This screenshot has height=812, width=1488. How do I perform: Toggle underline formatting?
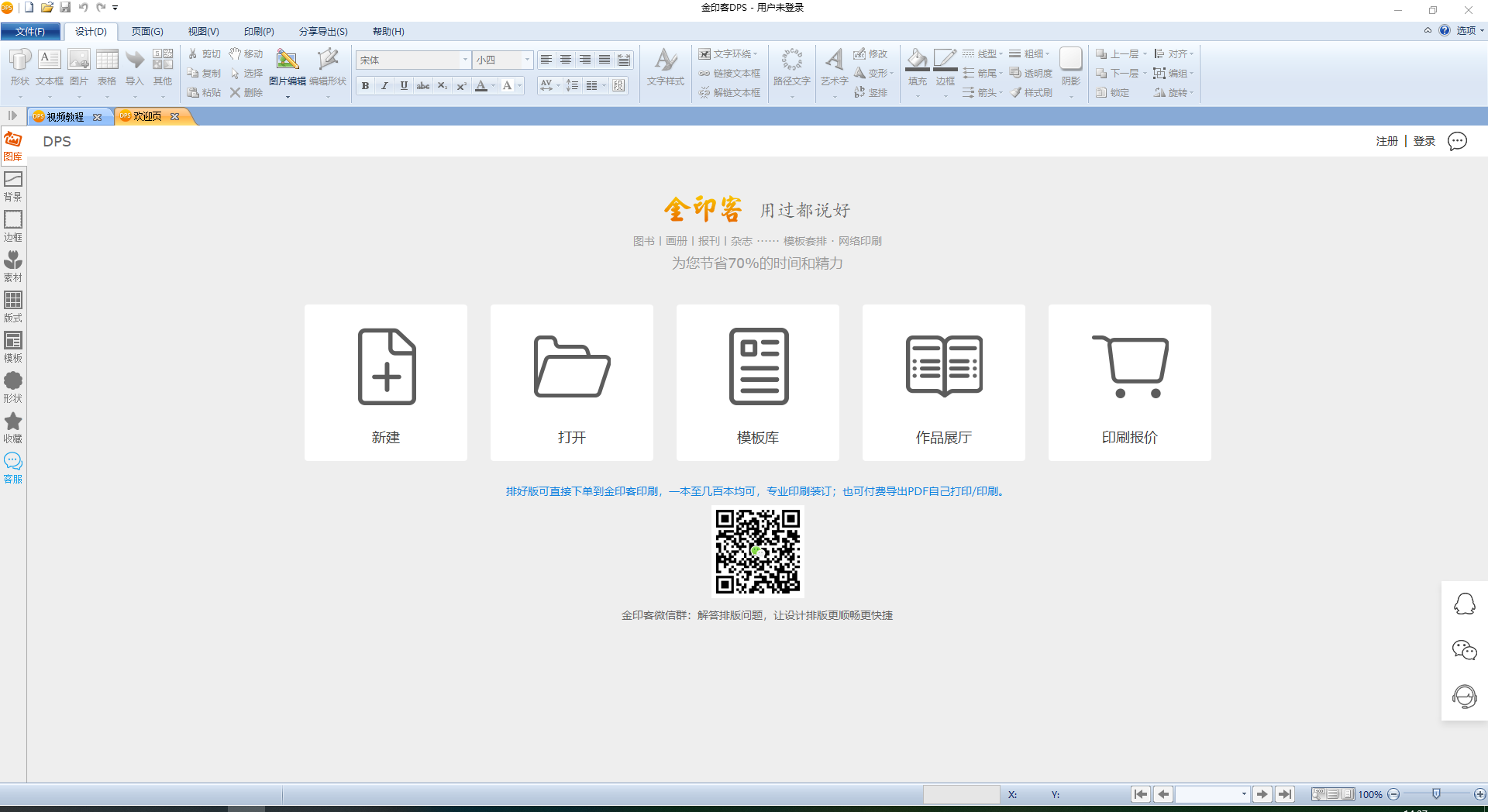coord(404,86)
